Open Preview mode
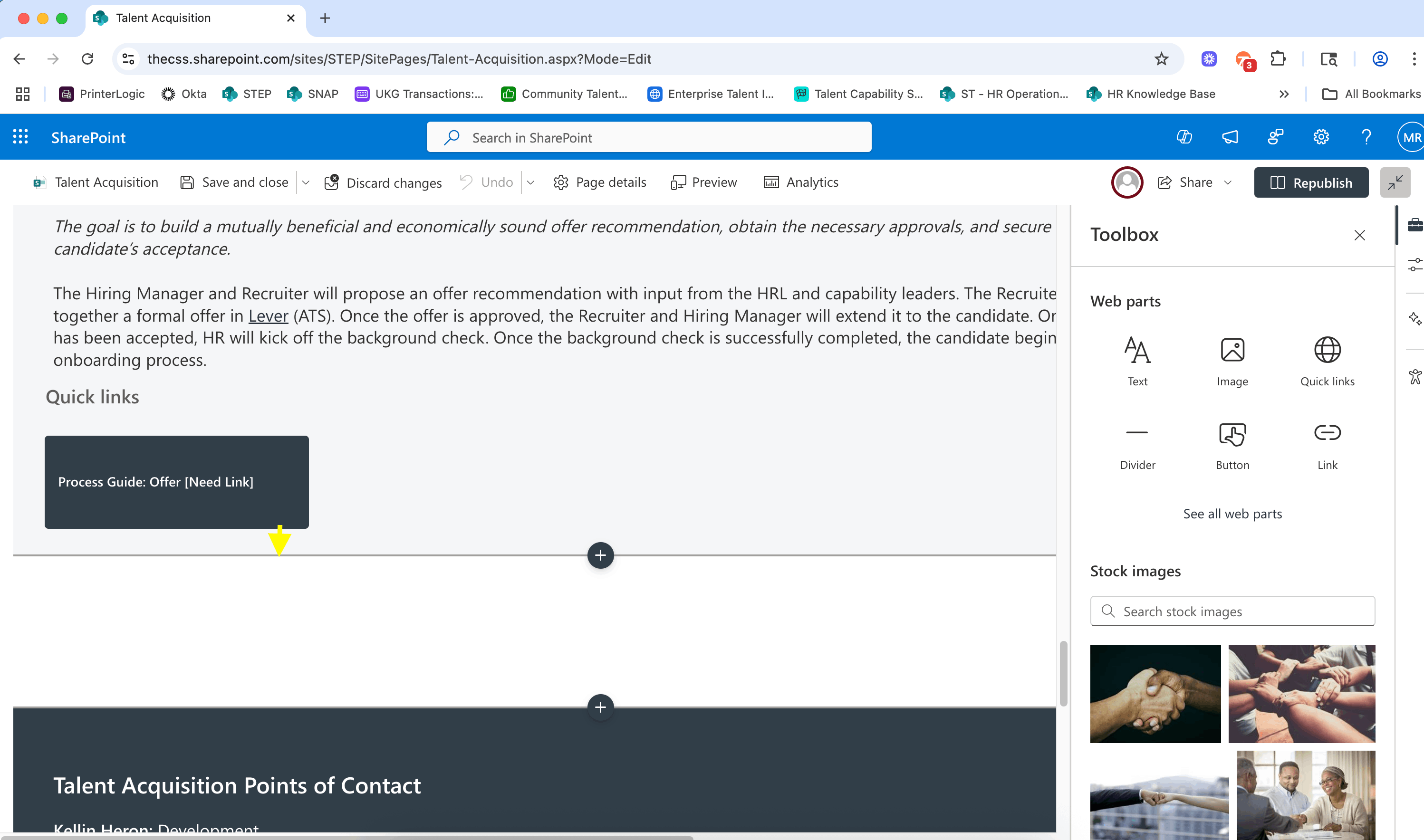 [x=704, y=182]
